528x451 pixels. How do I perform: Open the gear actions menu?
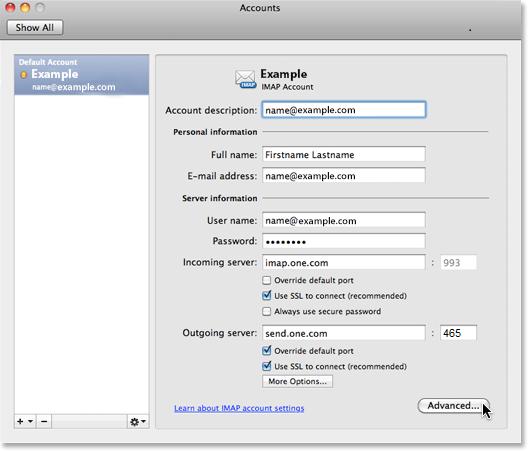click(138, 421)
